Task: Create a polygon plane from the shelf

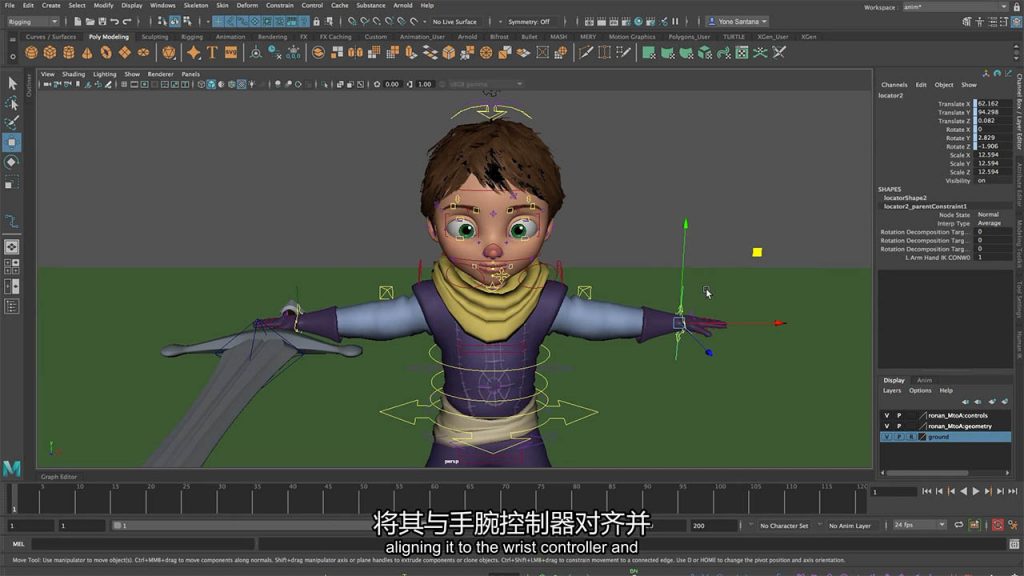Action: [124, 53]
